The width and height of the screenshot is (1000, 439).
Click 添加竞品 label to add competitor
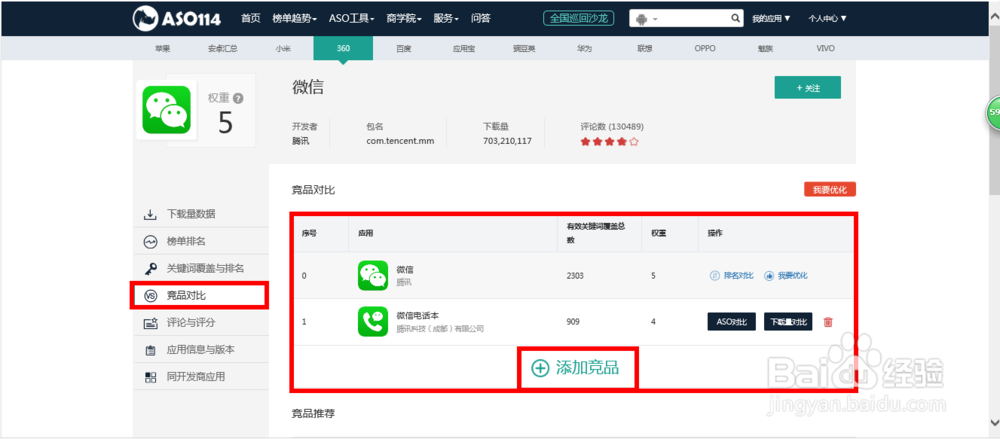[x=587, y=368]
